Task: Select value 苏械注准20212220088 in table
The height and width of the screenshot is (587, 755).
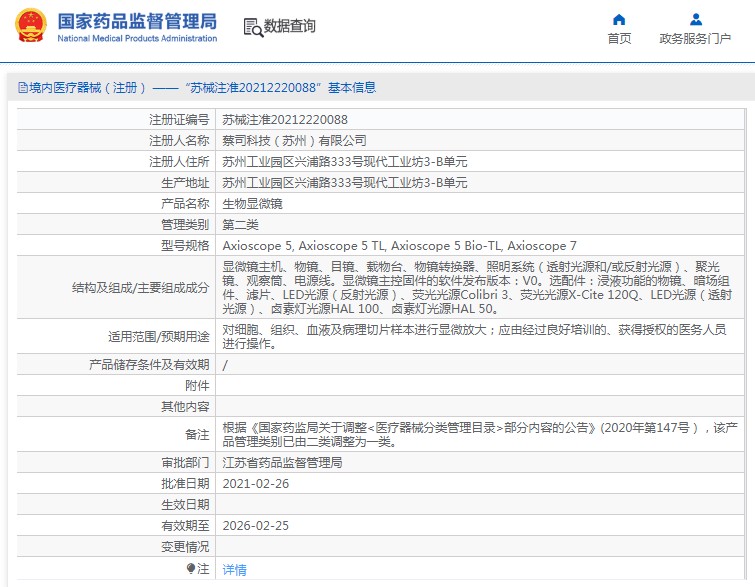Action: coord(285,119)
